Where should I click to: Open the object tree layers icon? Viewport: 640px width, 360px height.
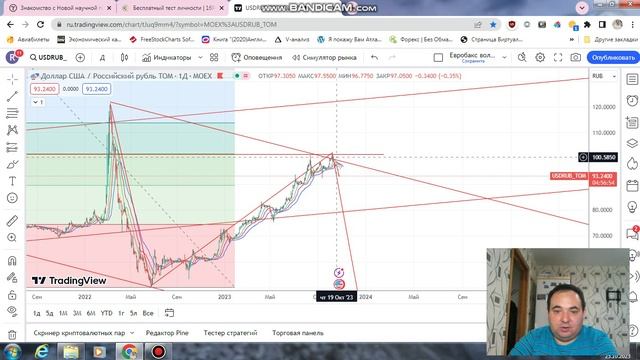632,143
